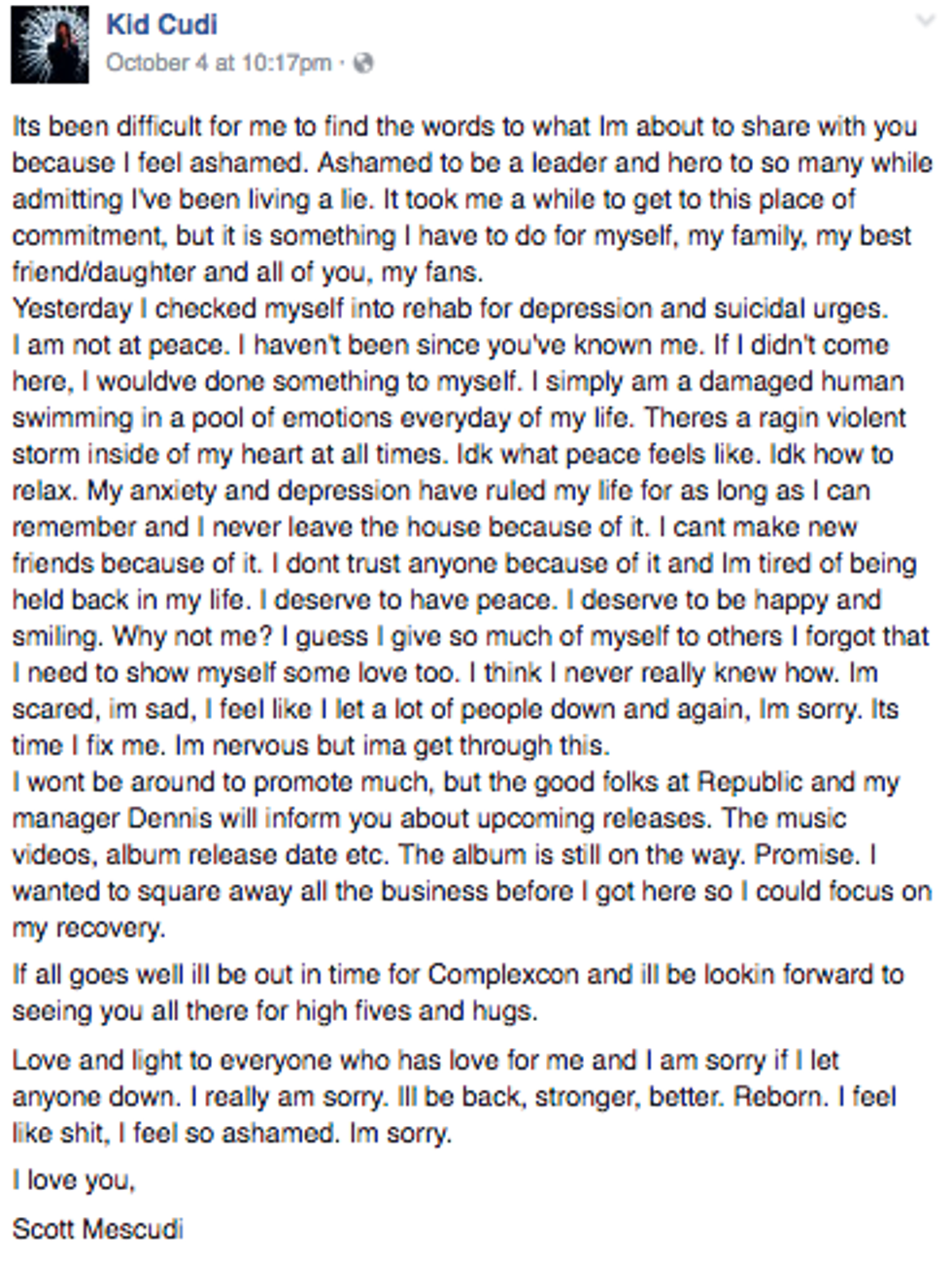This screenshot has width=952, height=1262.
Task: Click the line "Yesterday I checked myself into rehab"
Action: click(x=449, y=309)
